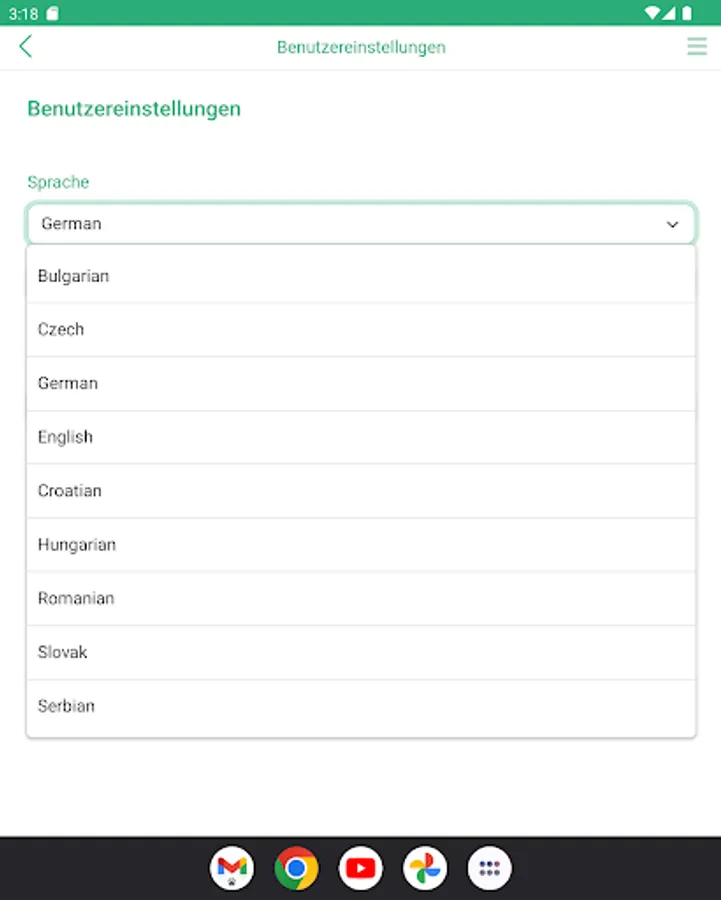721x900 pixels.
Task: Choose Romanian language option
Action: (x=361, y=598)
